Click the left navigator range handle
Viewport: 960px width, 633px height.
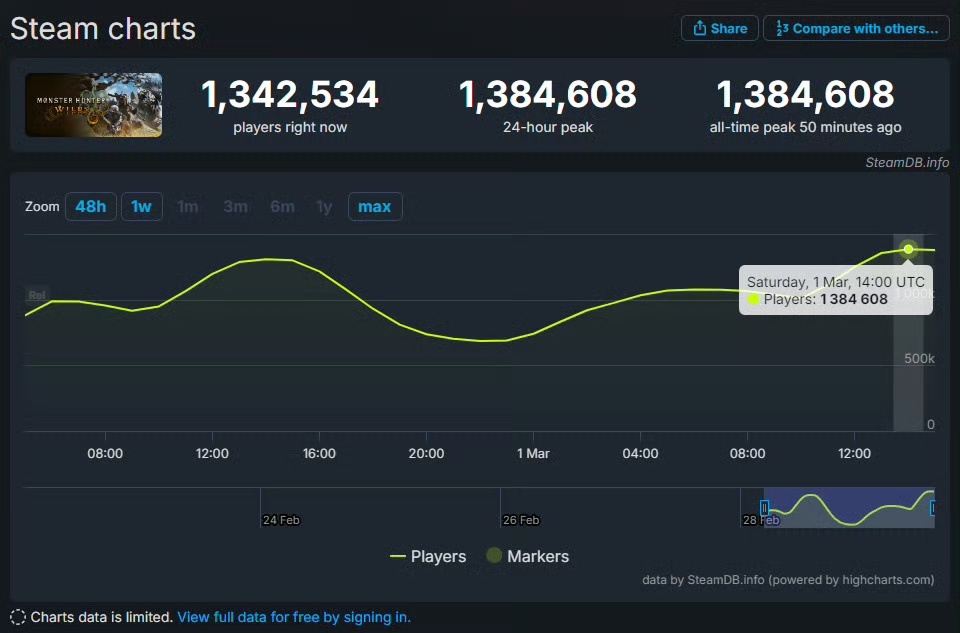[764, 508]
